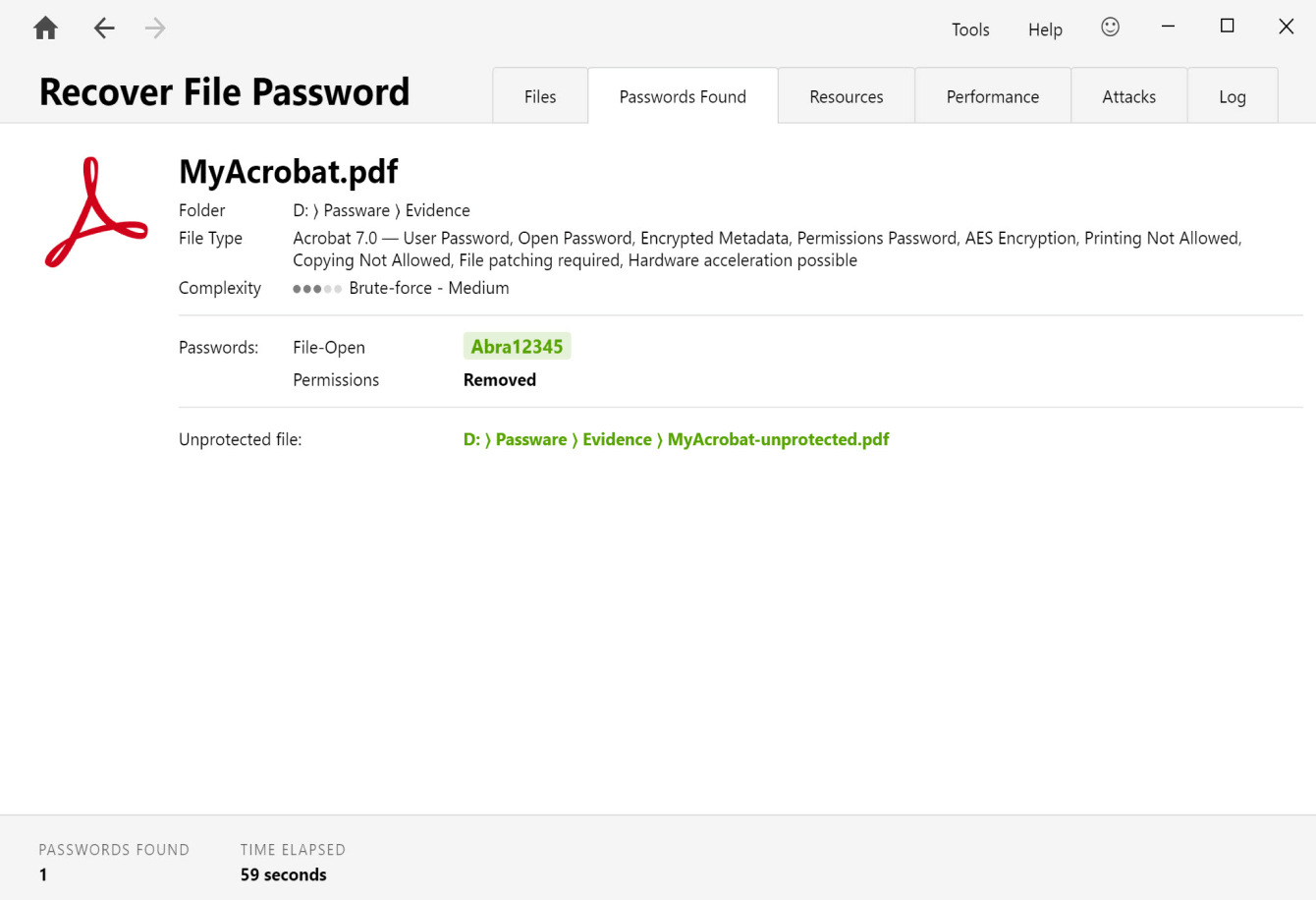Click the forward arrow icon
This screenshot has height=900, width=1316.
click(155, 28)
